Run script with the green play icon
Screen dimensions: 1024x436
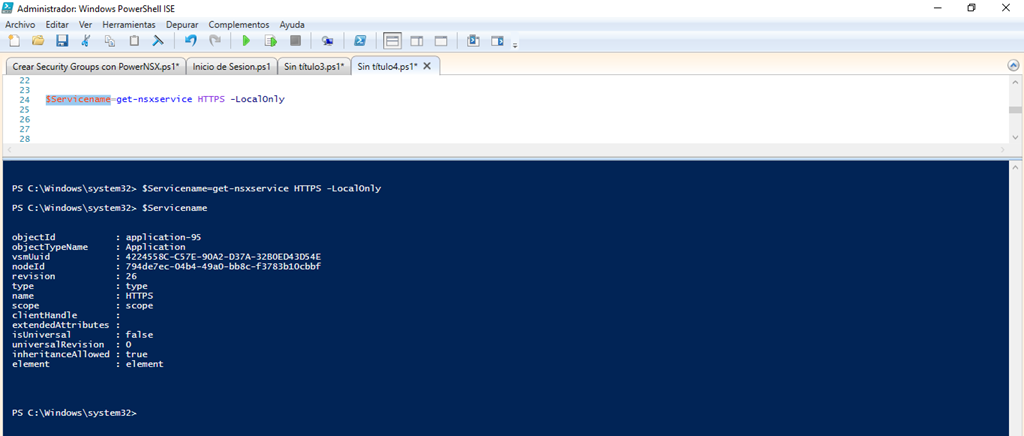tap(245, 41)
